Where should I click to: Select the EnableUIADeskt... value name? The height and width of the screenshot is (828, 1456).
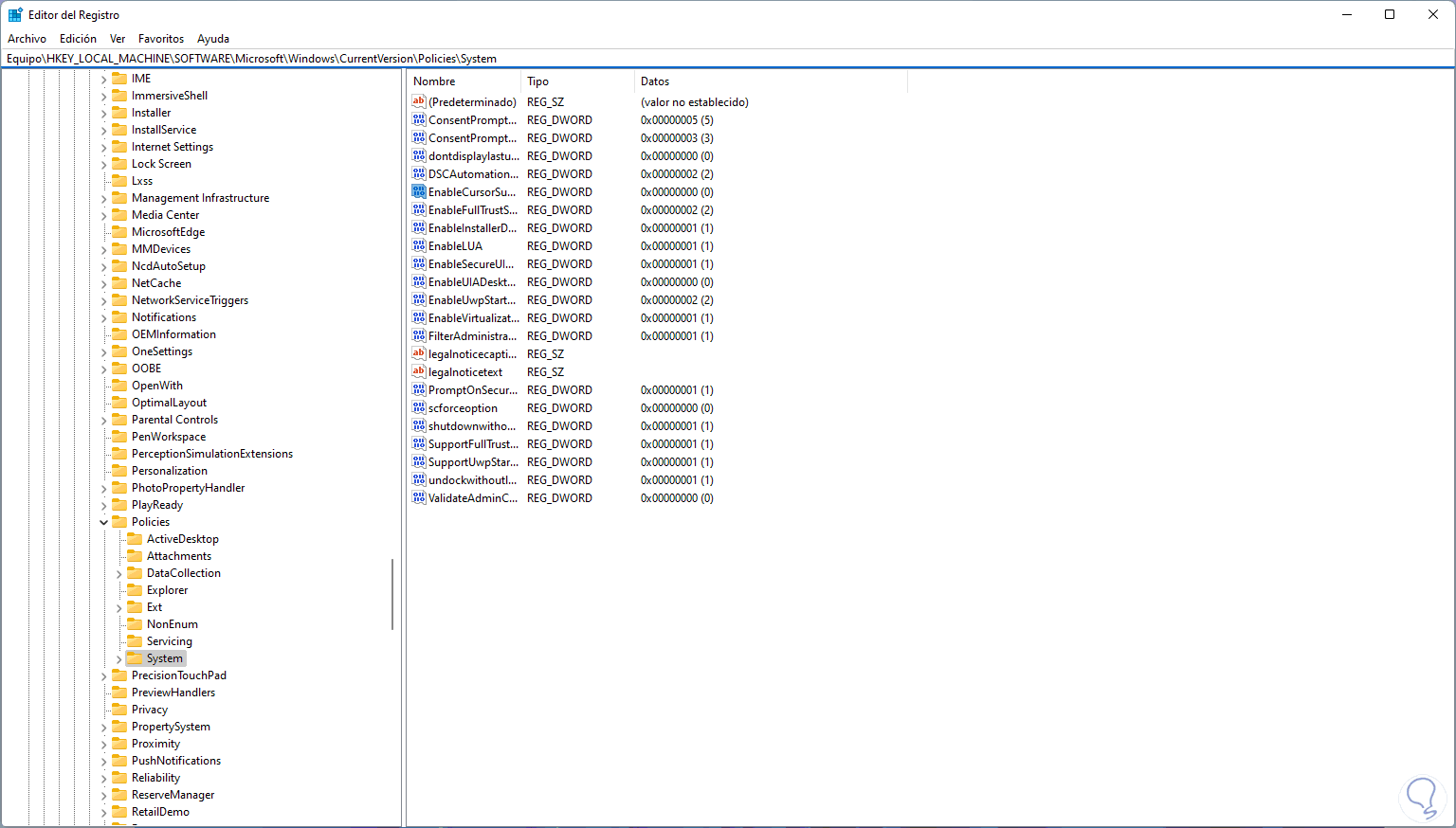coord(472,281)
